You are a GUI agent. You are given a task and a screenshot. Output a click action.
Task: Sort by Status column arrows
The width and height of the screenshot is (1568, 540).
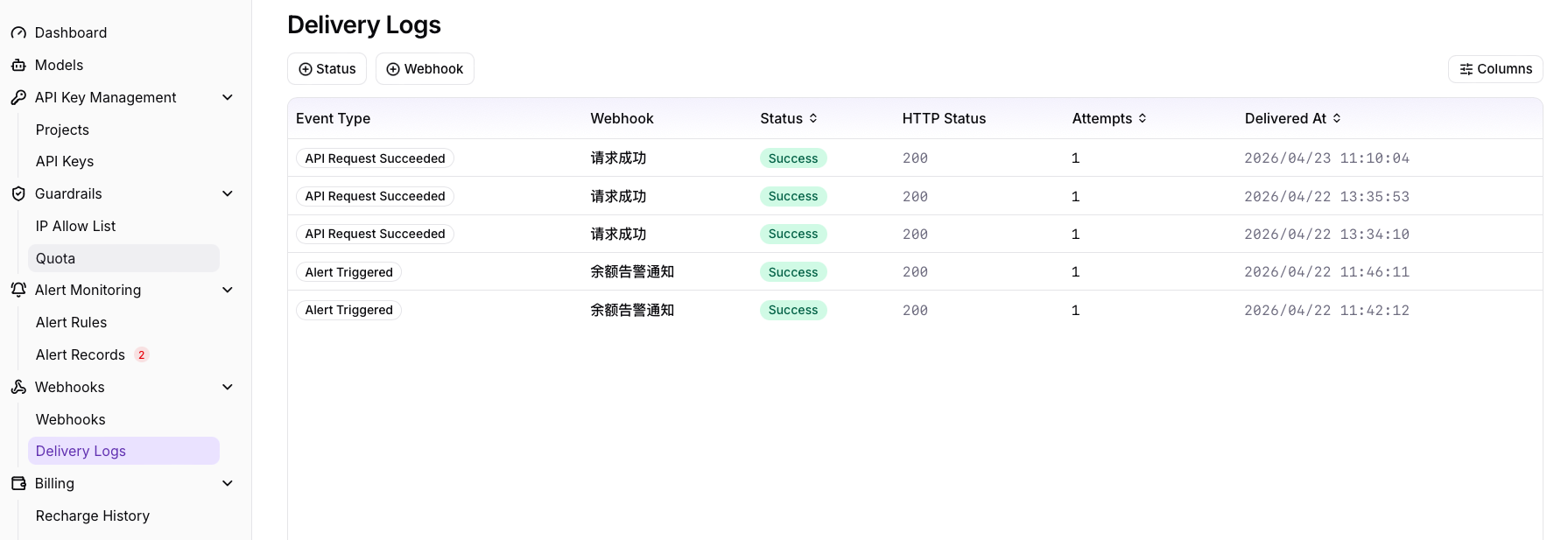(x=813, y=118)
